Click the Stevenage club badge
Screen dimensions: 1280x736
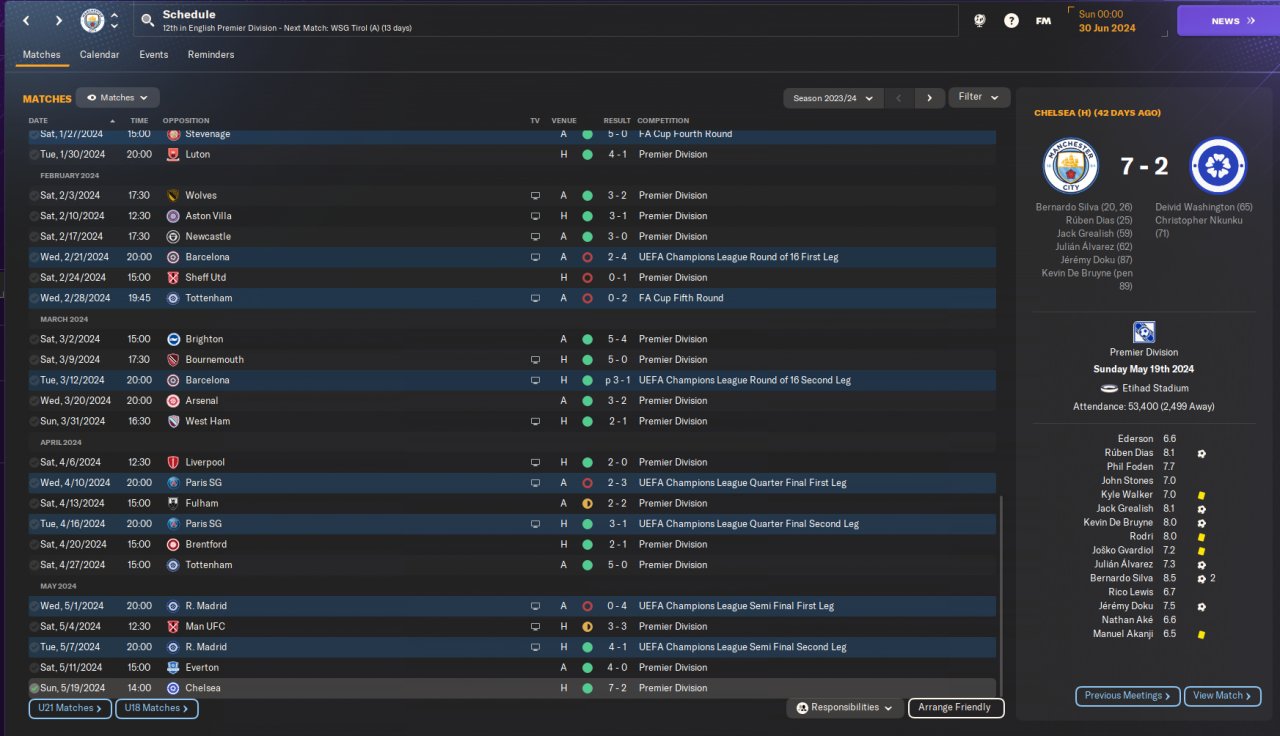click(173, 134)
